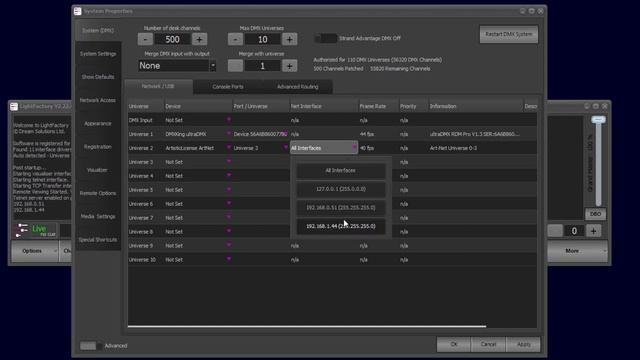Screen dimensions: 640x360
Task: Click the Cancel button
Action: (488, 344)
